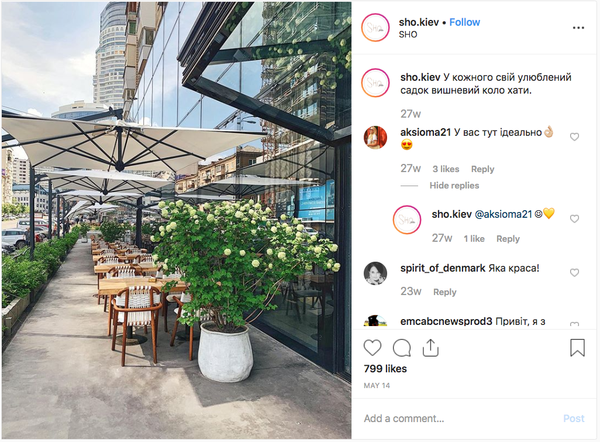Submit comment with the Post button

coord(574,418)
